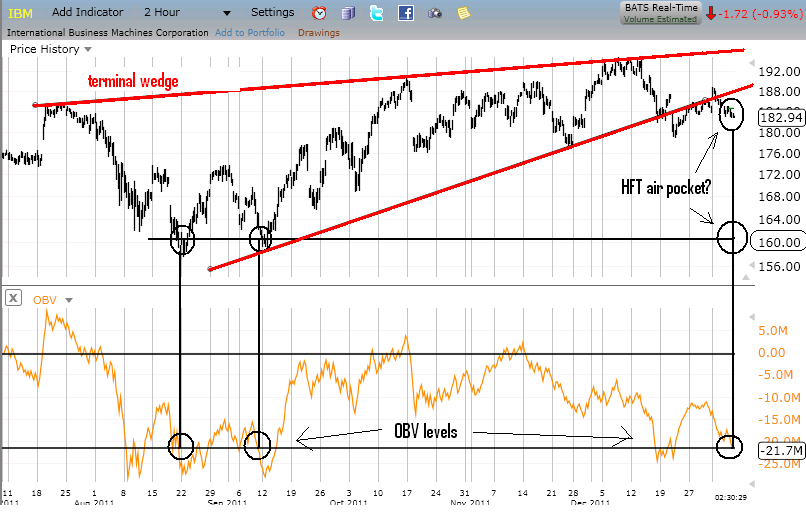Image resolution: width=806 pixels, height=518 pixels.
Task: Click the triangle above the OBV 5.0M scale label
Action: tap(752, 317)
